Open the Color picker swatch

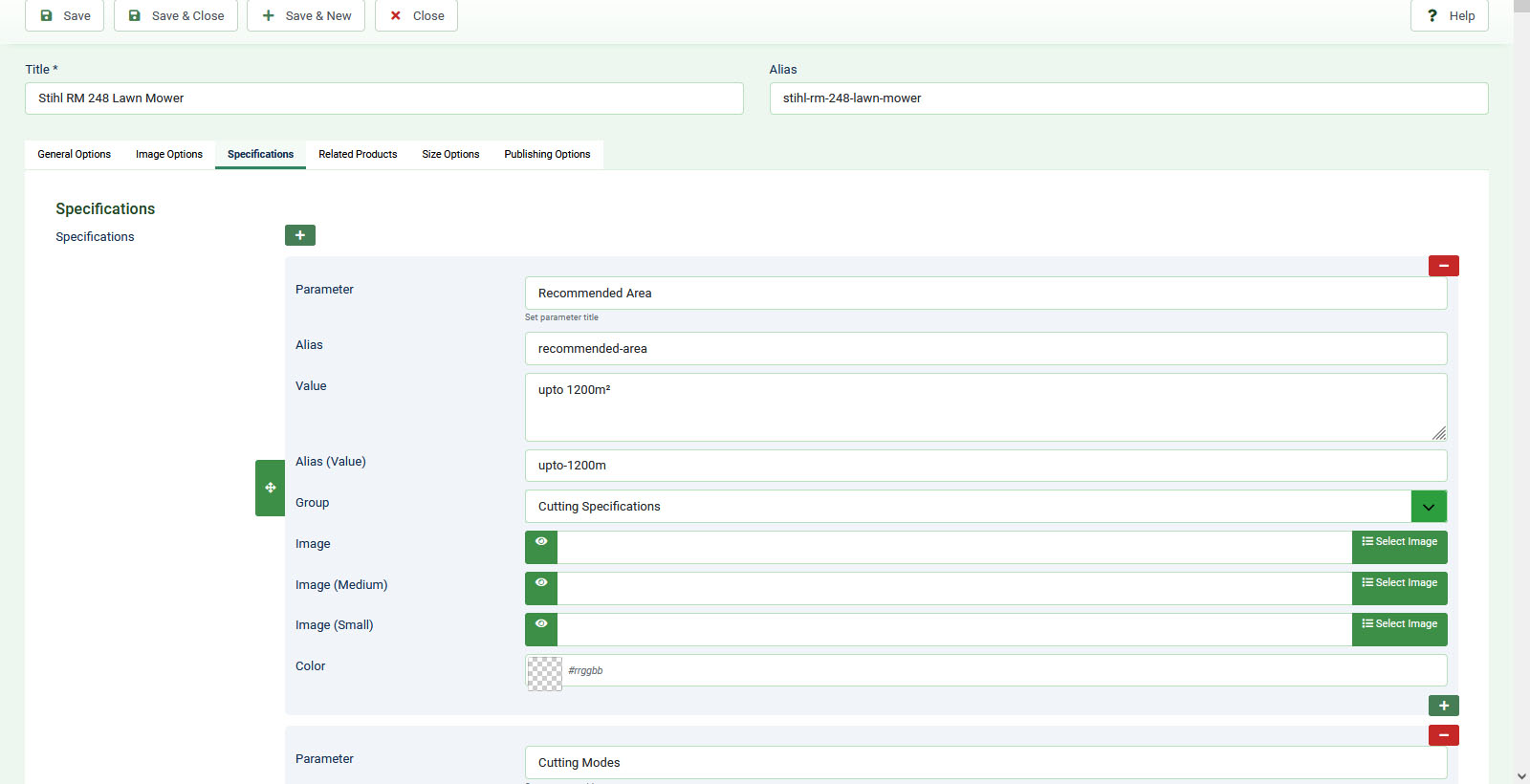[545, 673]
